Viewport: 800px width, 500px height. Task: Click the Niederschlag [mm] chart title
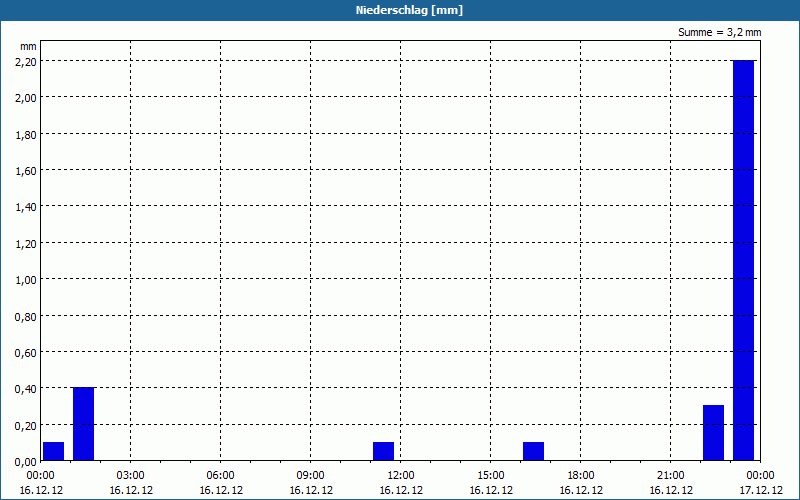point(409,10)
